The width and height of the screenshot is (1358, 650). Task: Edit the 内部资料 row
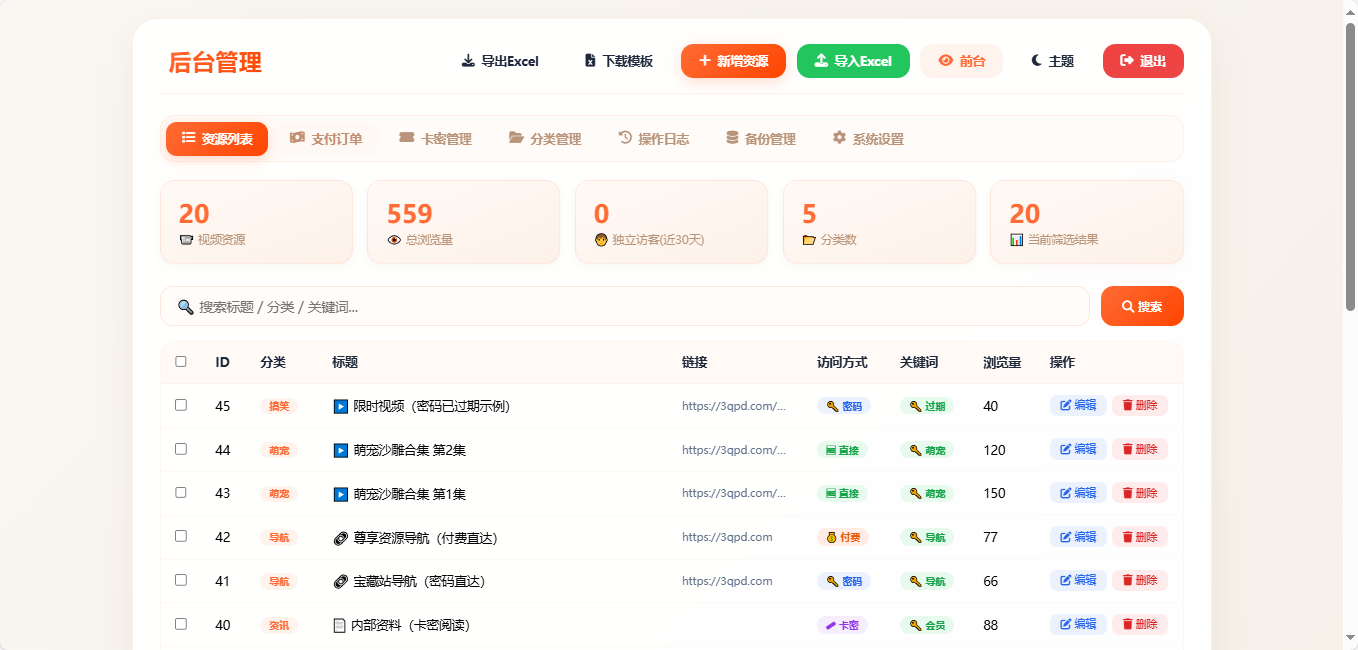(1078, 624)
